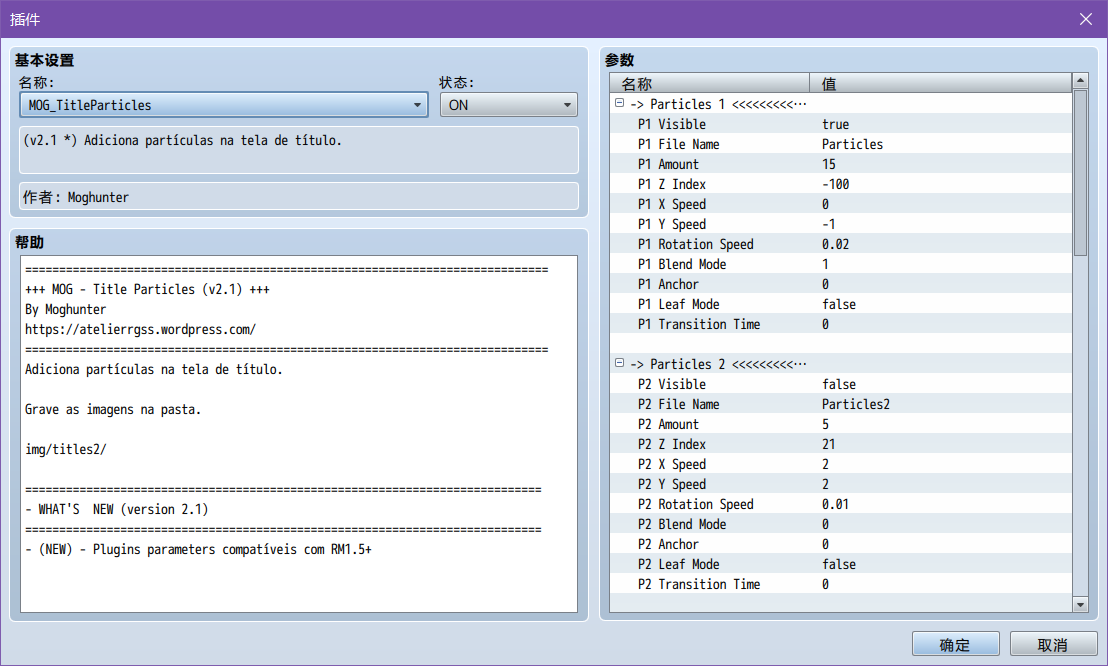Select the P2 Leaf Mode row
The width and height of the screenshot is (1108, 666).
[841, 564]
